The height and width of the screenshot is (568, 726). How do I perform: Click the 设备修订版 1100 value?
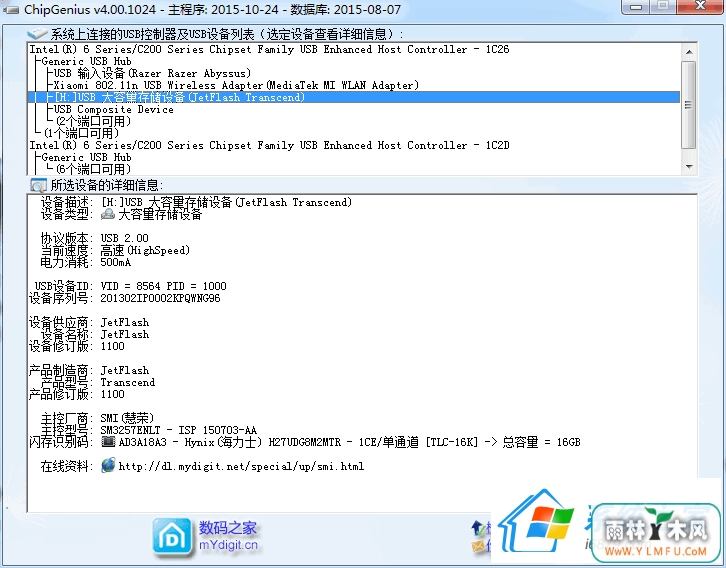tap(113, 346)
